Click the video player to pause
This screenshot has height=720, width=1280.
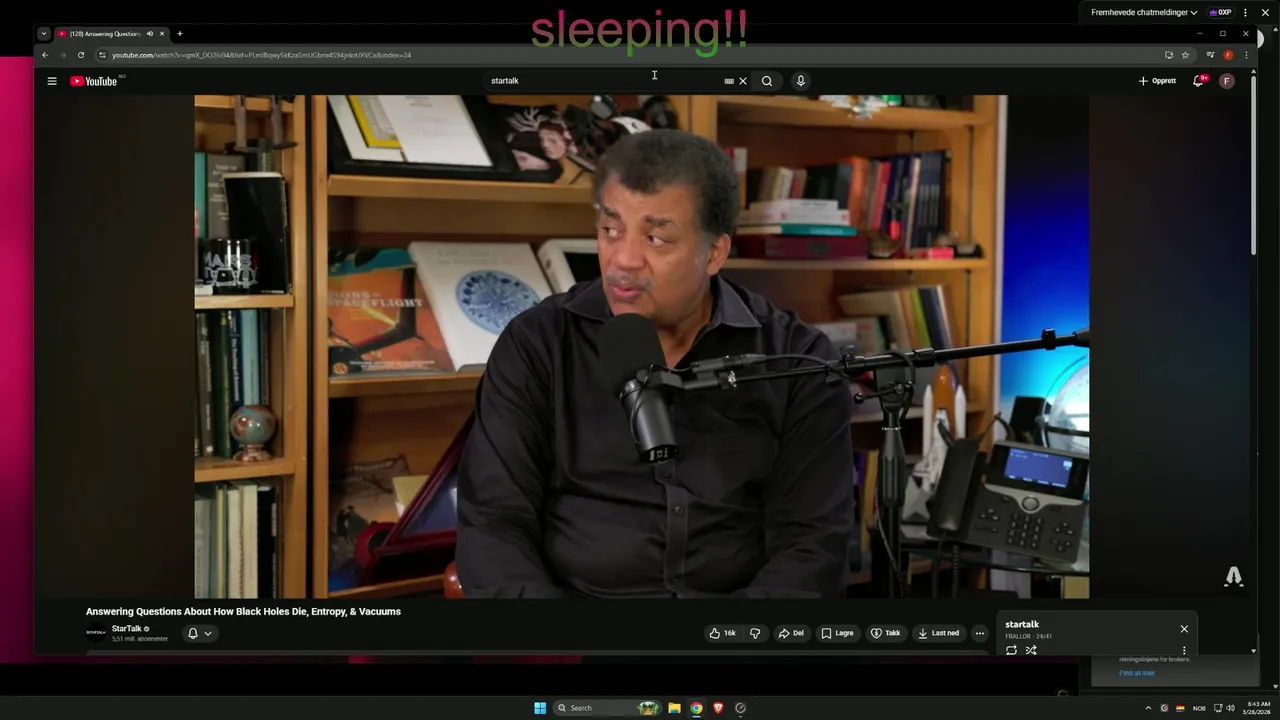tap(641, 346)
